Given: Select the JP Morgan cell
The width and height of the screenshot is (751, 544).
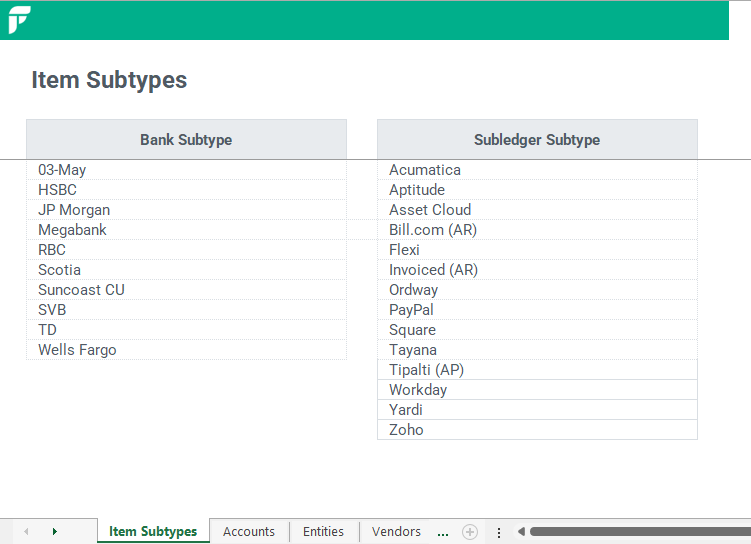Looking at the screenshot, I should pyautogui.click(x=186, y=210).
